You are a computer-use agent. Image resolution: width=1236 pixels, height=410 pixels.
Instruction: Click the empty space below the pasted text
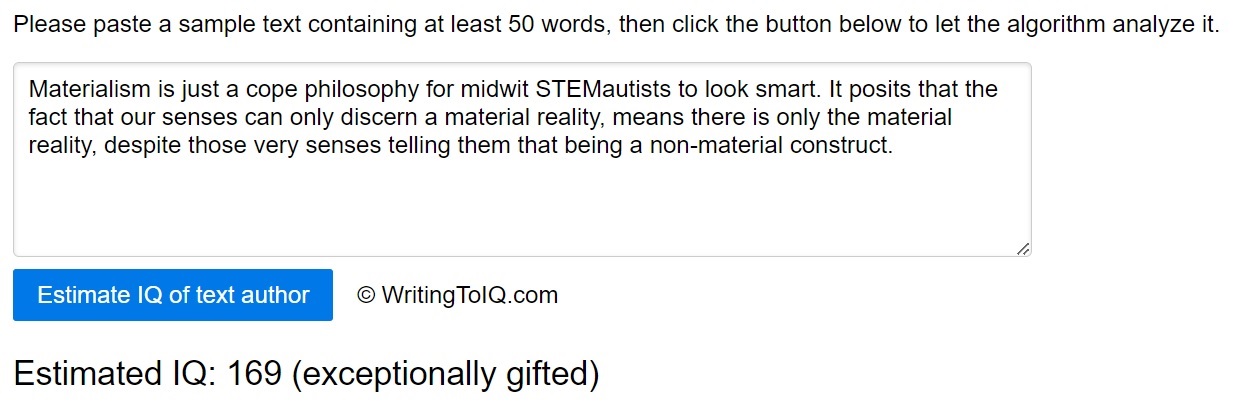pyautogui.click(x=520, y=205)
